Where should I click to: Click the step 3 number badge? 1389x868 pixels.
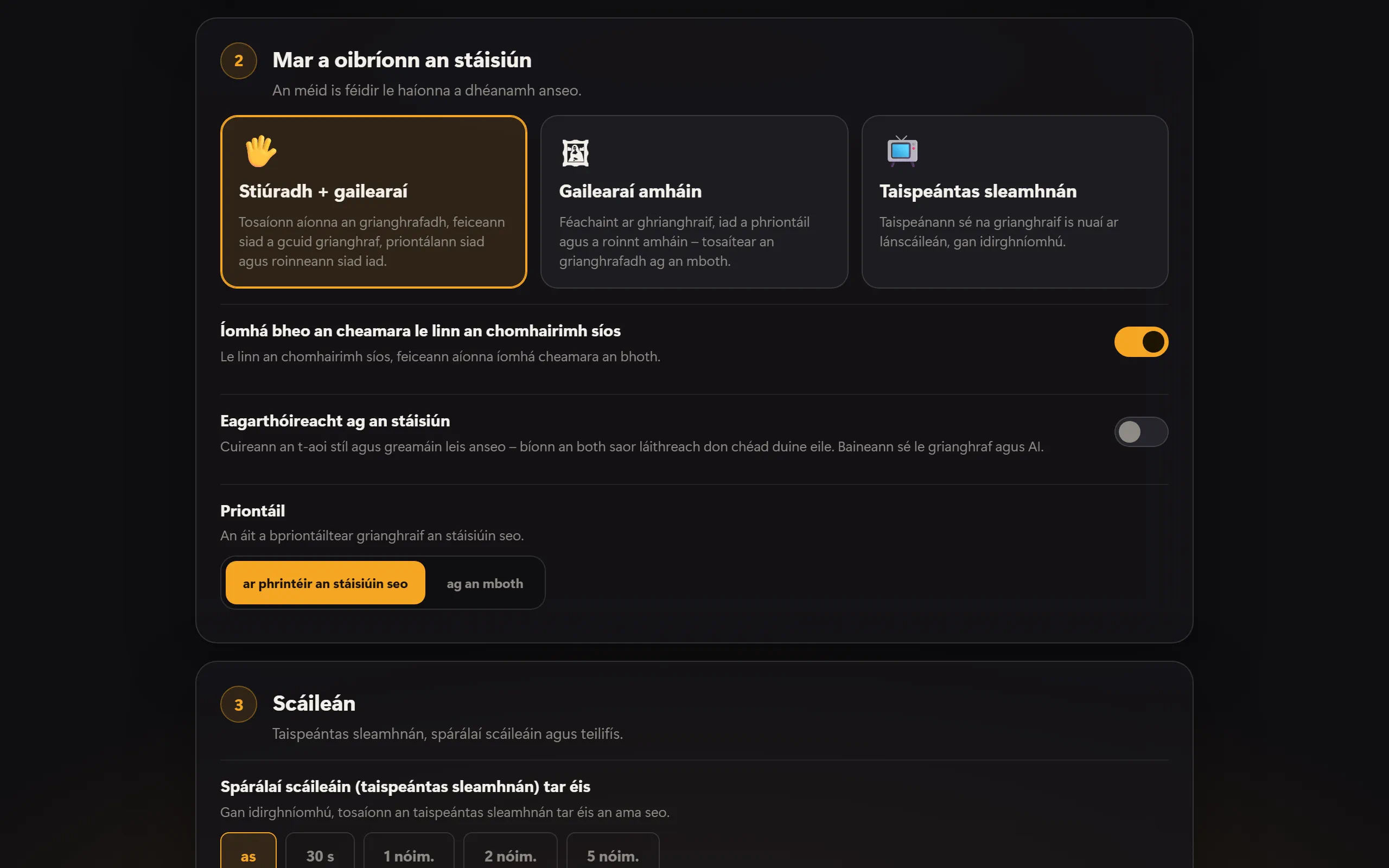point(239,704)
